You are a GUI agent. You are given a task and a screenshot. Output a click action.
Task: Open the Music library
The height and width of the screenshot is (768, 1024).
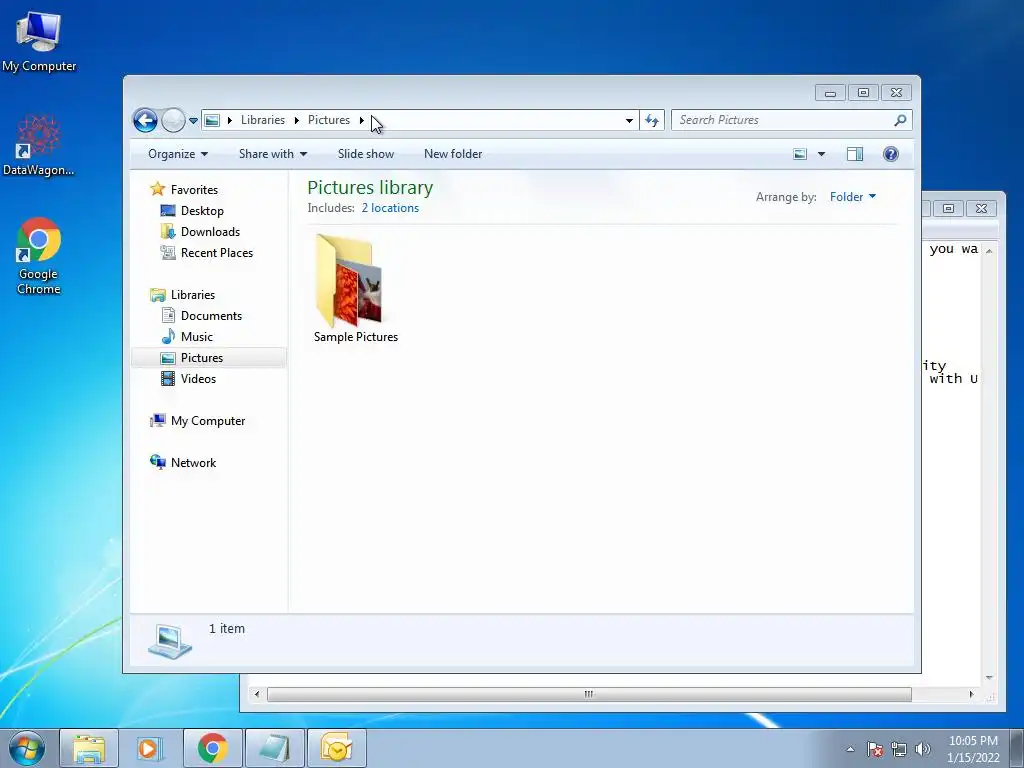197,337
